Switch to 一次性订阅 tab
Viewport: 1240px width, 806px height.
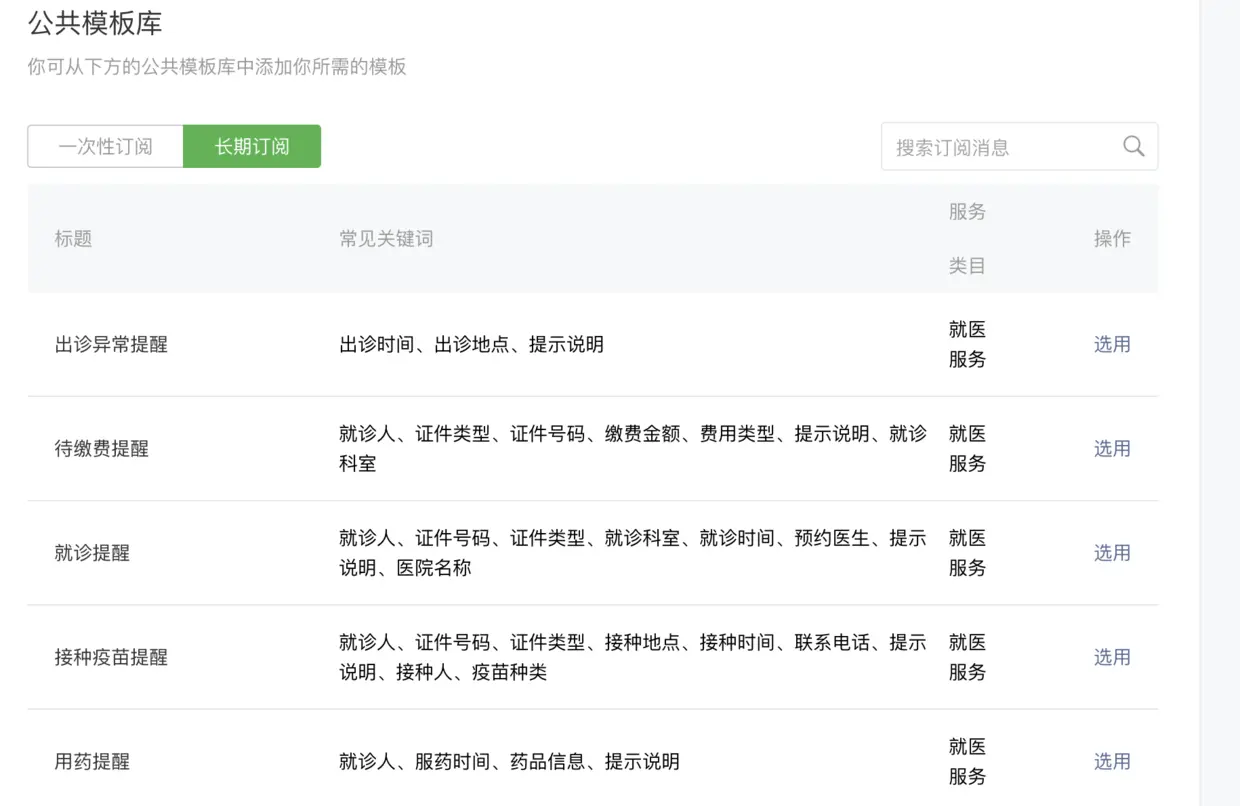pyautogui.click(x=105, y=146)
